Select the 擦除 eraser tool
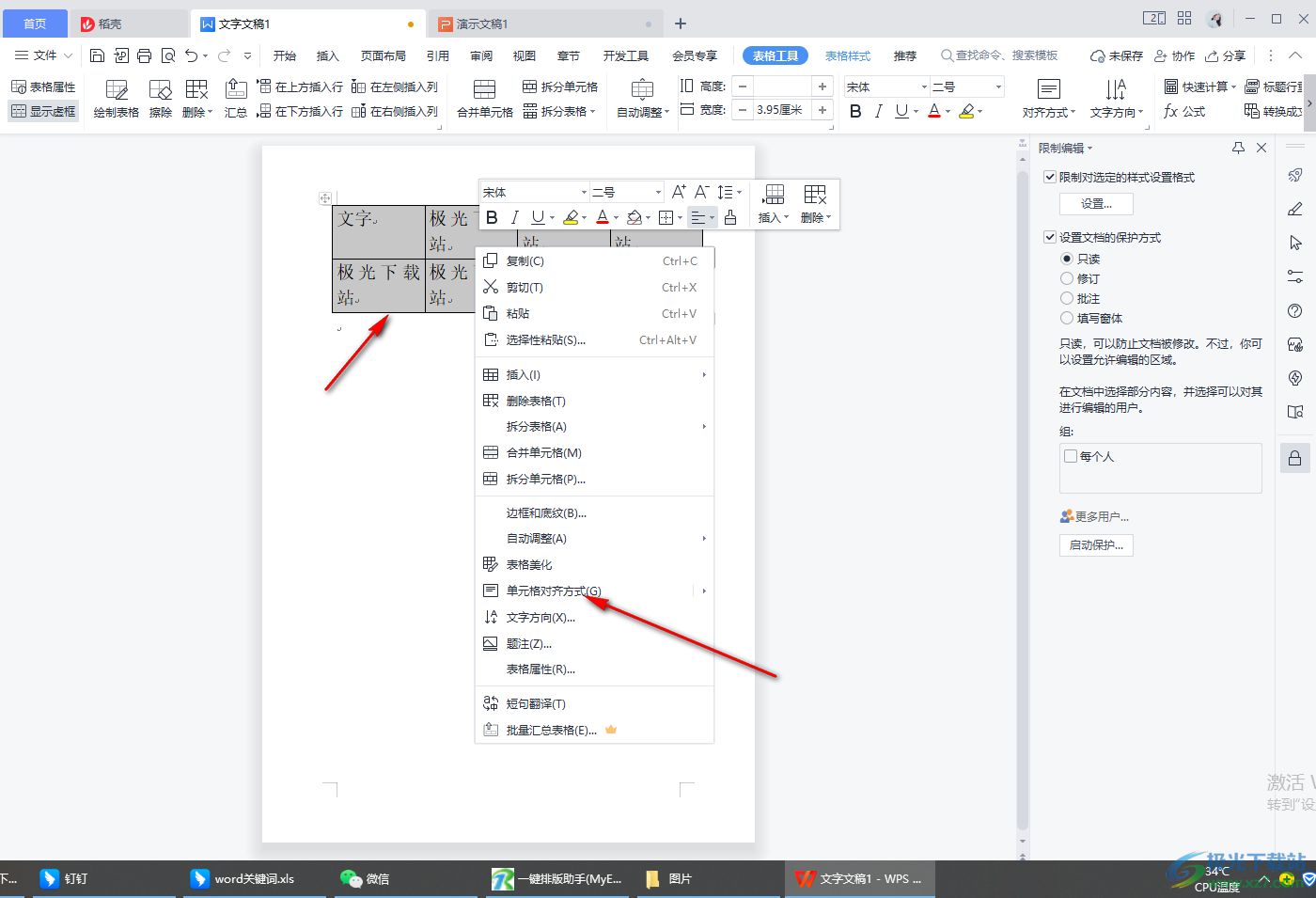 coord(161,99)
